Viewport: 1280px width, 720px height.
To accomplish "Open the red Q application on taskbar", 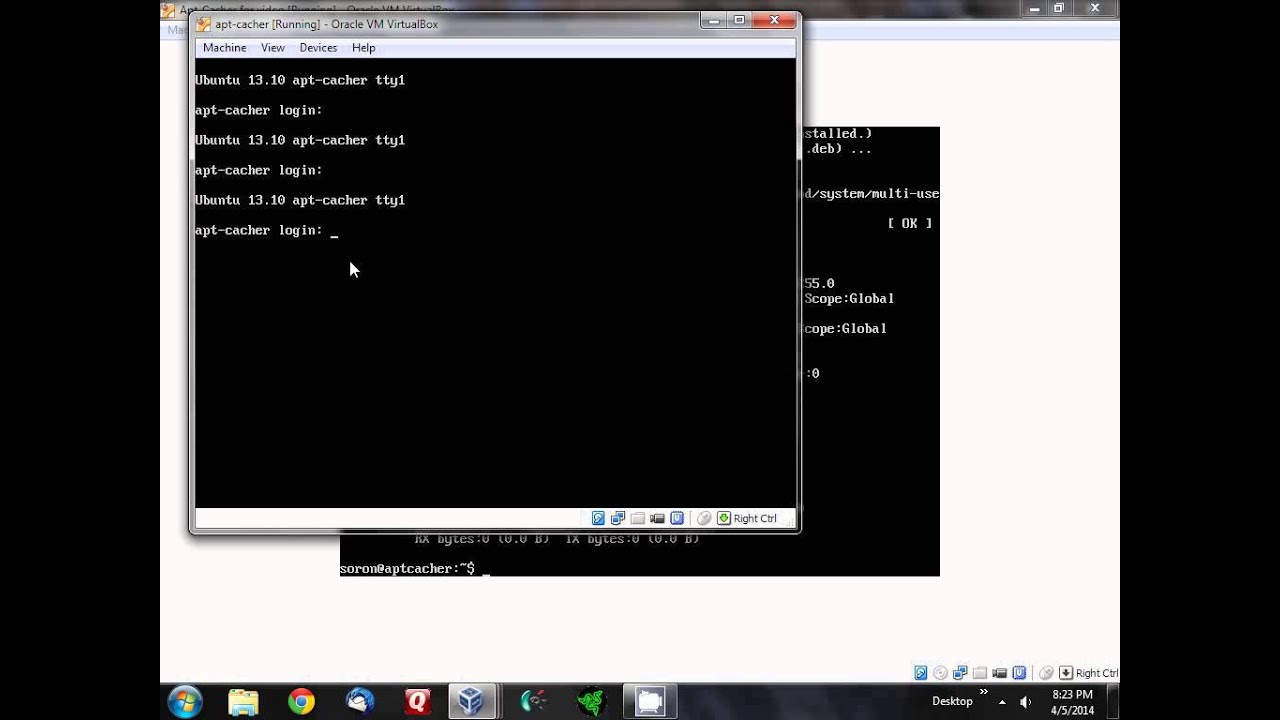I will coord(417,701).
